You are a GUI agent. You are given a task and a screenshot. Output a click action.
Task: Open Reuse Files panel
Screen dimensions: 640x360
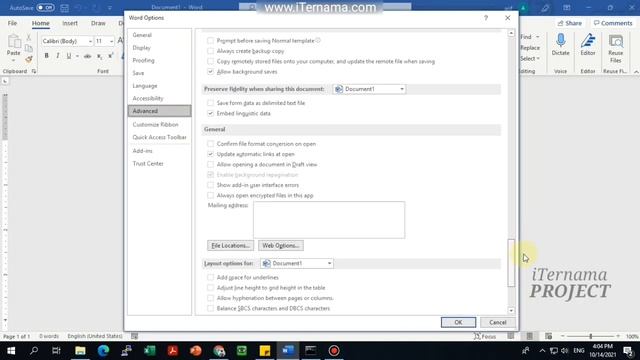click(x=616, y=49)
